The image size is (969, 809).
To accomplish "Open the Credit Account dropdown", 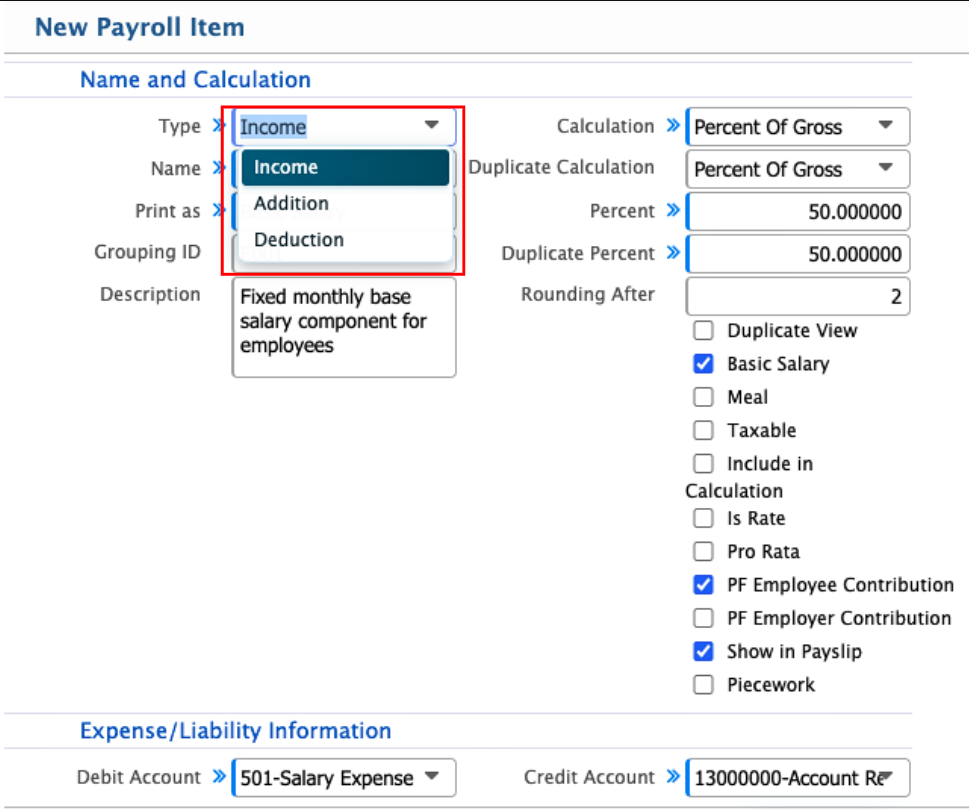I will [x=797, y=777].
